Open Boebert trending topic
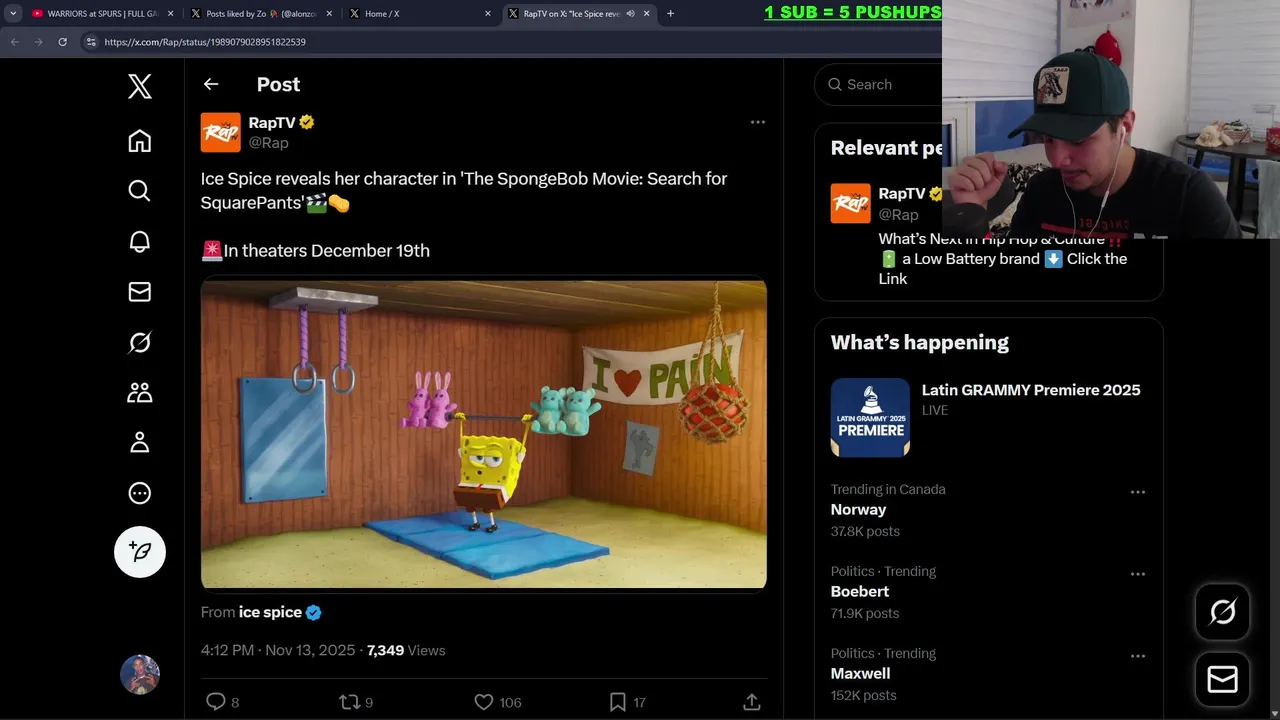This screenshot has height=720, width=1280. point(860,592)
